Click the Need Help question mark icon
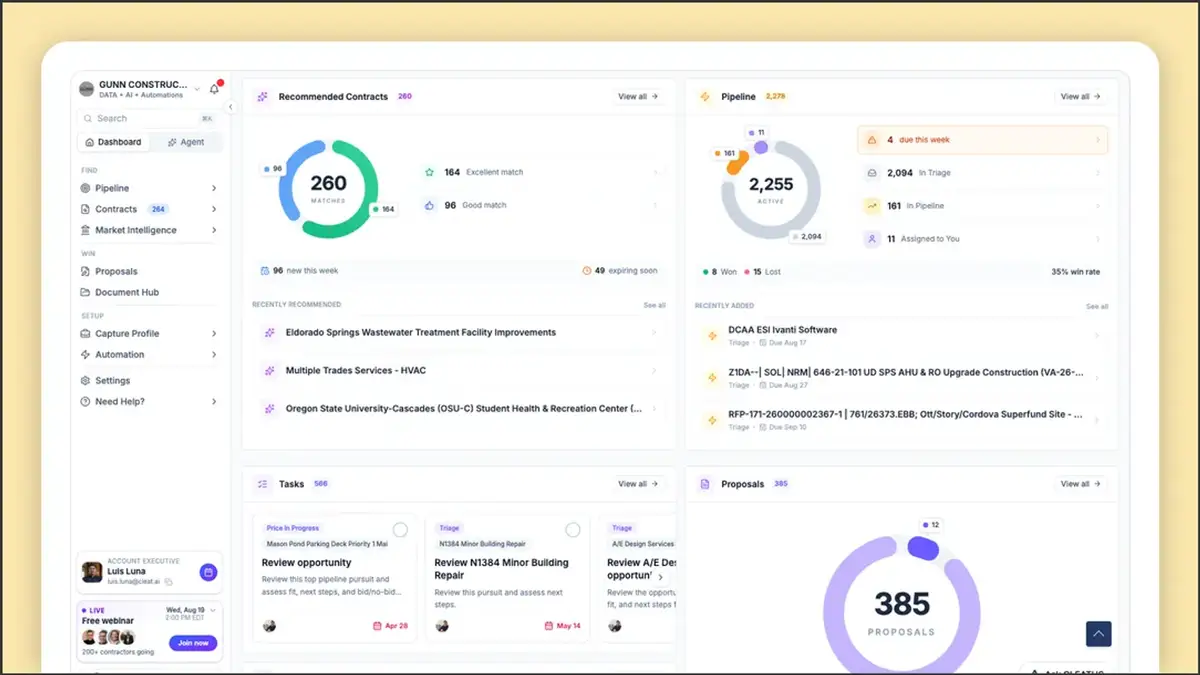The height and width of the screenshot is (675, 1200). click(86, 401)
